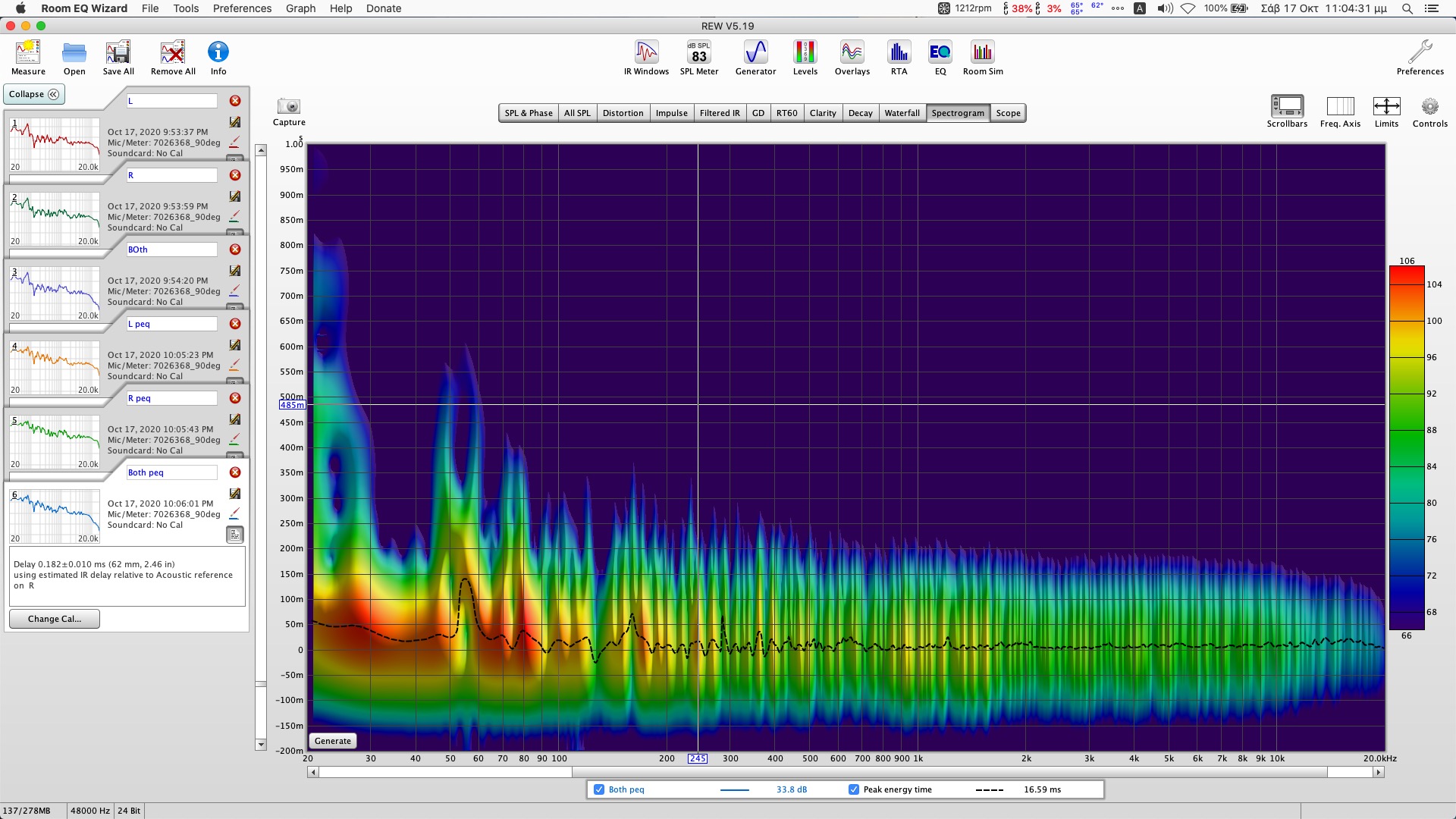Switch to SPL & Phase tab
The width and height of the screenshot is (1456, 819).
pyautogui.click(x=529, y=113)
